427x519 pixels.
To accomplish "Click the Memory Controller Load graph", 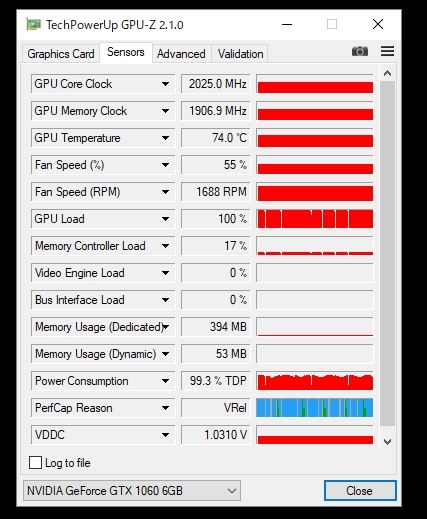I will 315,246.
